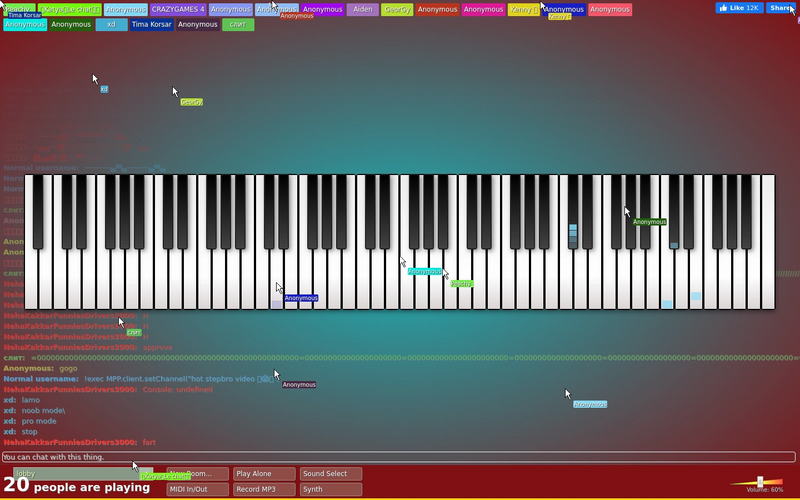Click the green слит participant tag
Screen dimensions: 800x500
238,24
